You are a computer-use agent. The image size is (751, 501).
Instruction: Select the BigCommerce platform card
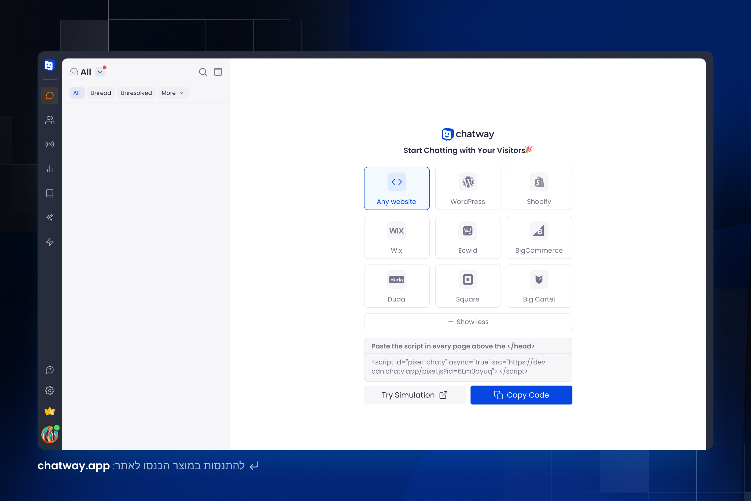[x=539, y=237]
